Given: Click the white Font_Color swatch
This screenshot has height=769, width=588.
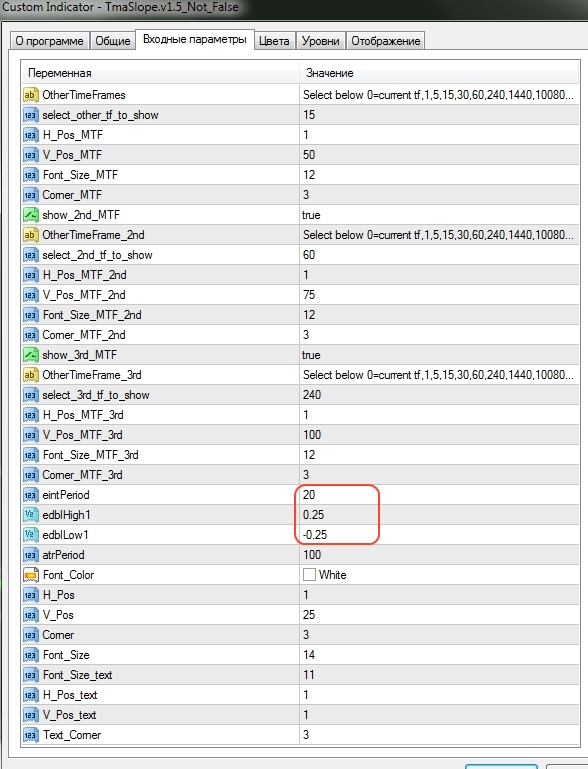Looking at the screenshot, I should (x=309, y=574).
